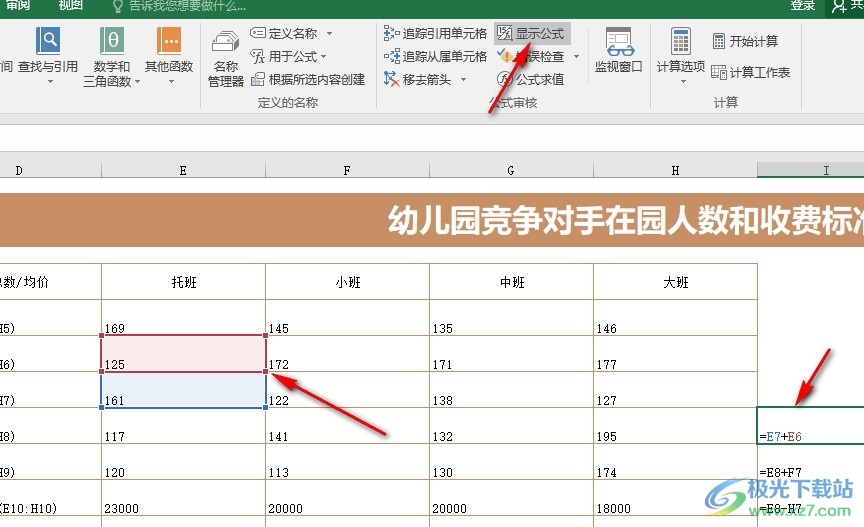Toggle the 显示公式 show formulas button
This screenshot has height=527, width=864.
point(532,33)
